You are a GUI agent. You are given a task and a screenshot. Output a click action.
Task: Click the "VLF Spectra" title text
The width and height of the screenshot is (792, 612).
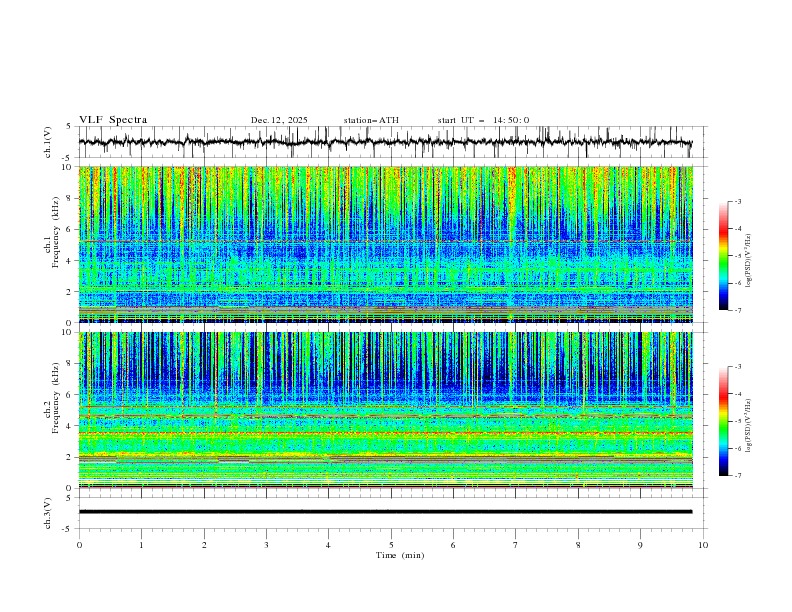click(x=113, y=120)
